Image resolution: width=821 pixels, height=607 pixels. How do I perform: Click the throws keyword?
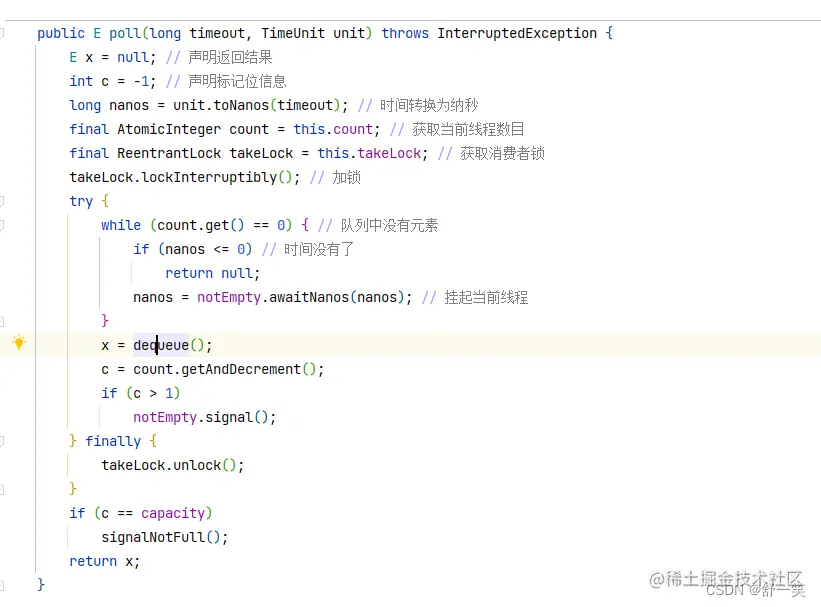pyautogui.click(x=405, y=34)
